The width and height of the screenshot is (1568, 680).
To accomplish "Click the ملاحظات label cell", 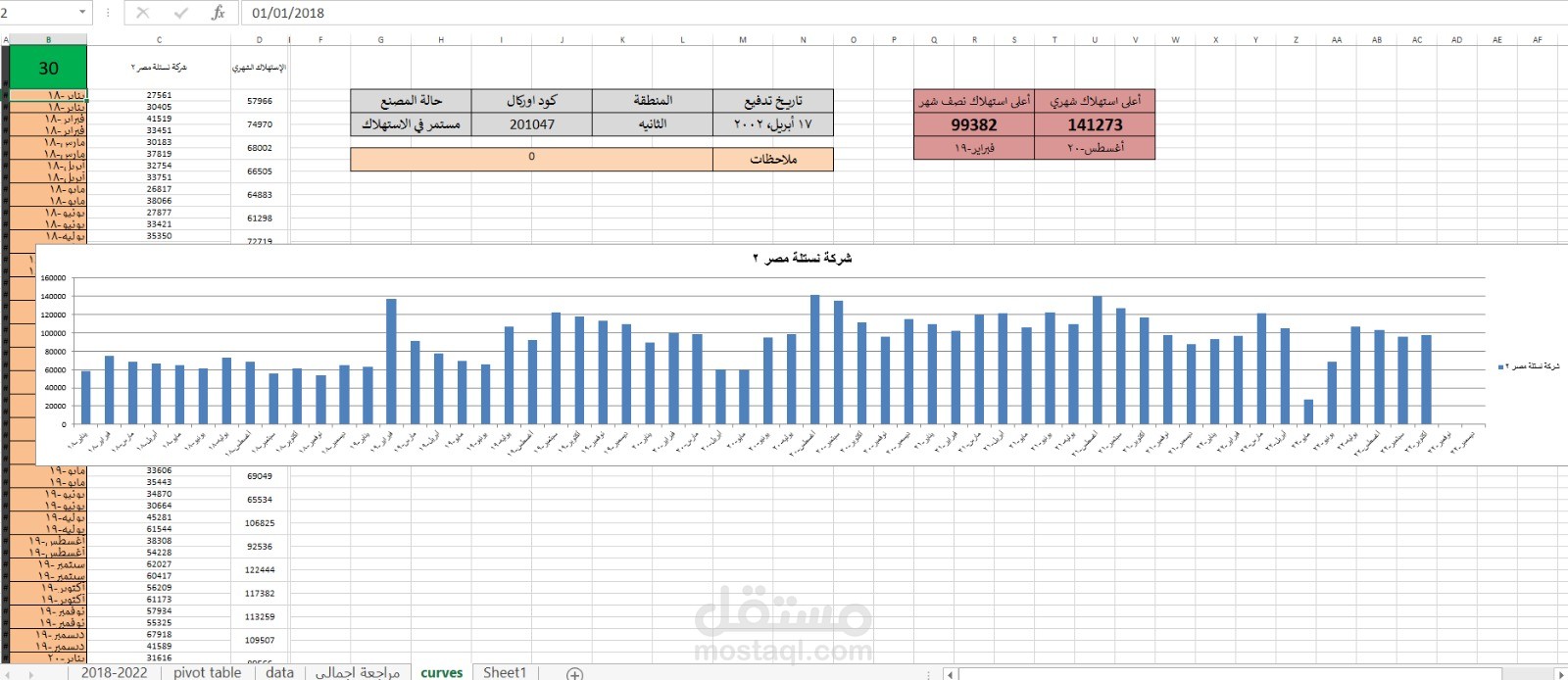I will (773, 160).
